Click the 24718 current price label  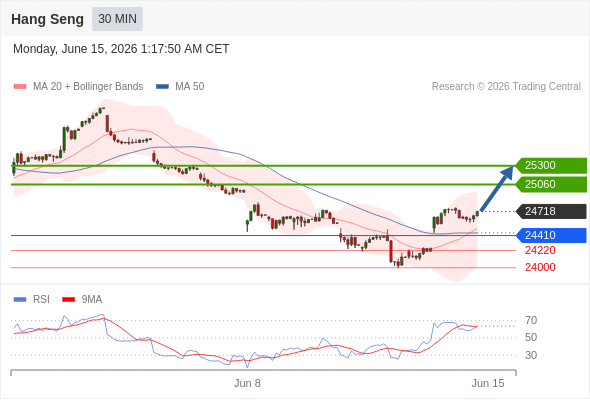coord(551,211)
